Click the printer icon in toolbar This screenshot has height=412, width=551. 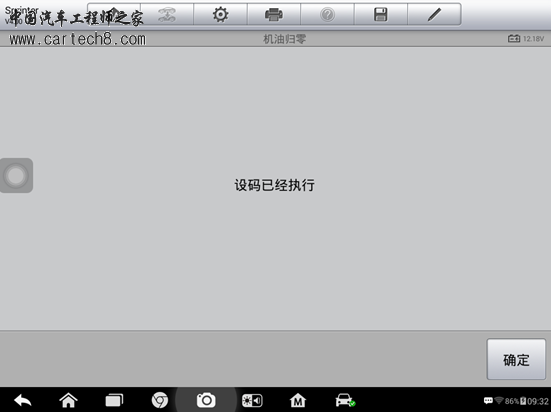pyautogui.click(x=274, y=14)
